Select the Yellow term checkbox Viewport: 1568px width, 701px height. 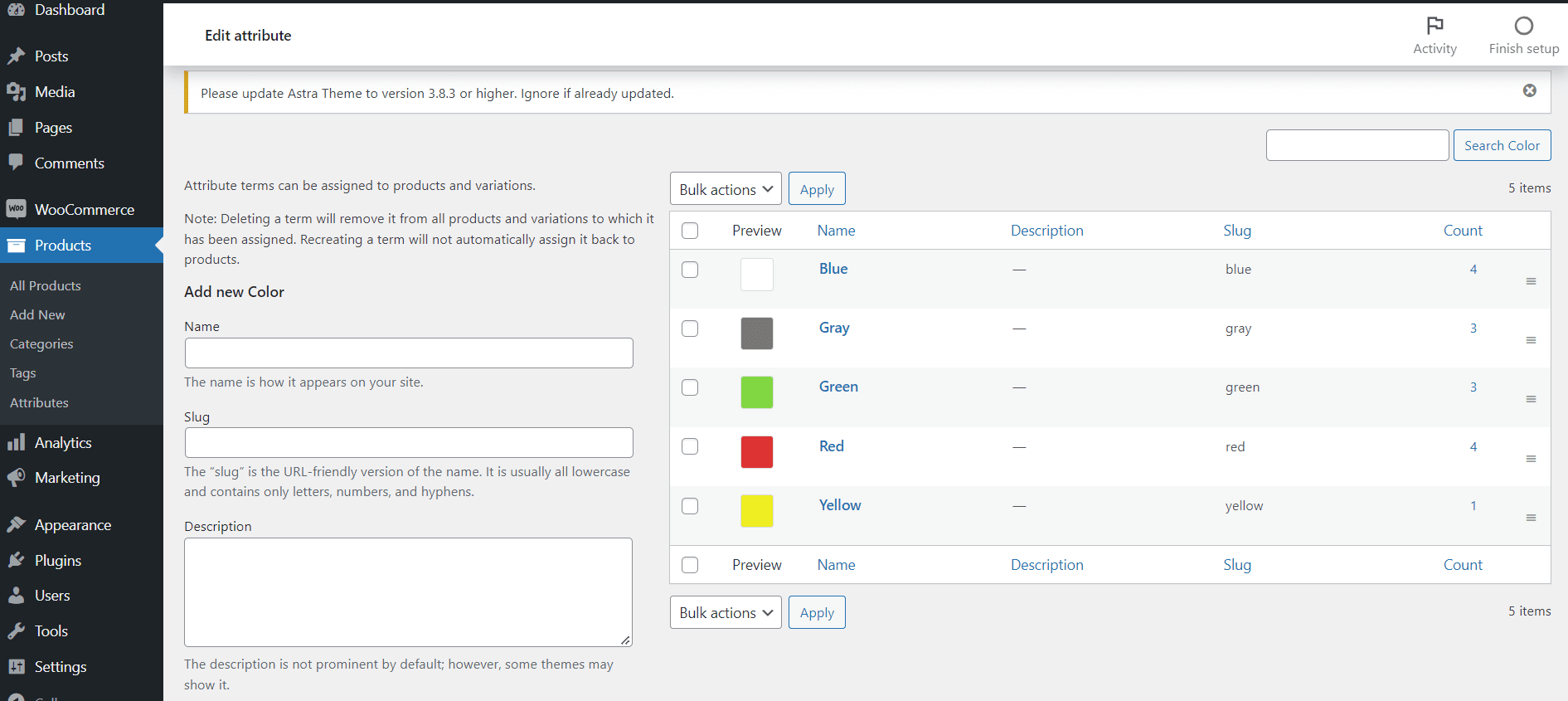[x=690, y=506]
